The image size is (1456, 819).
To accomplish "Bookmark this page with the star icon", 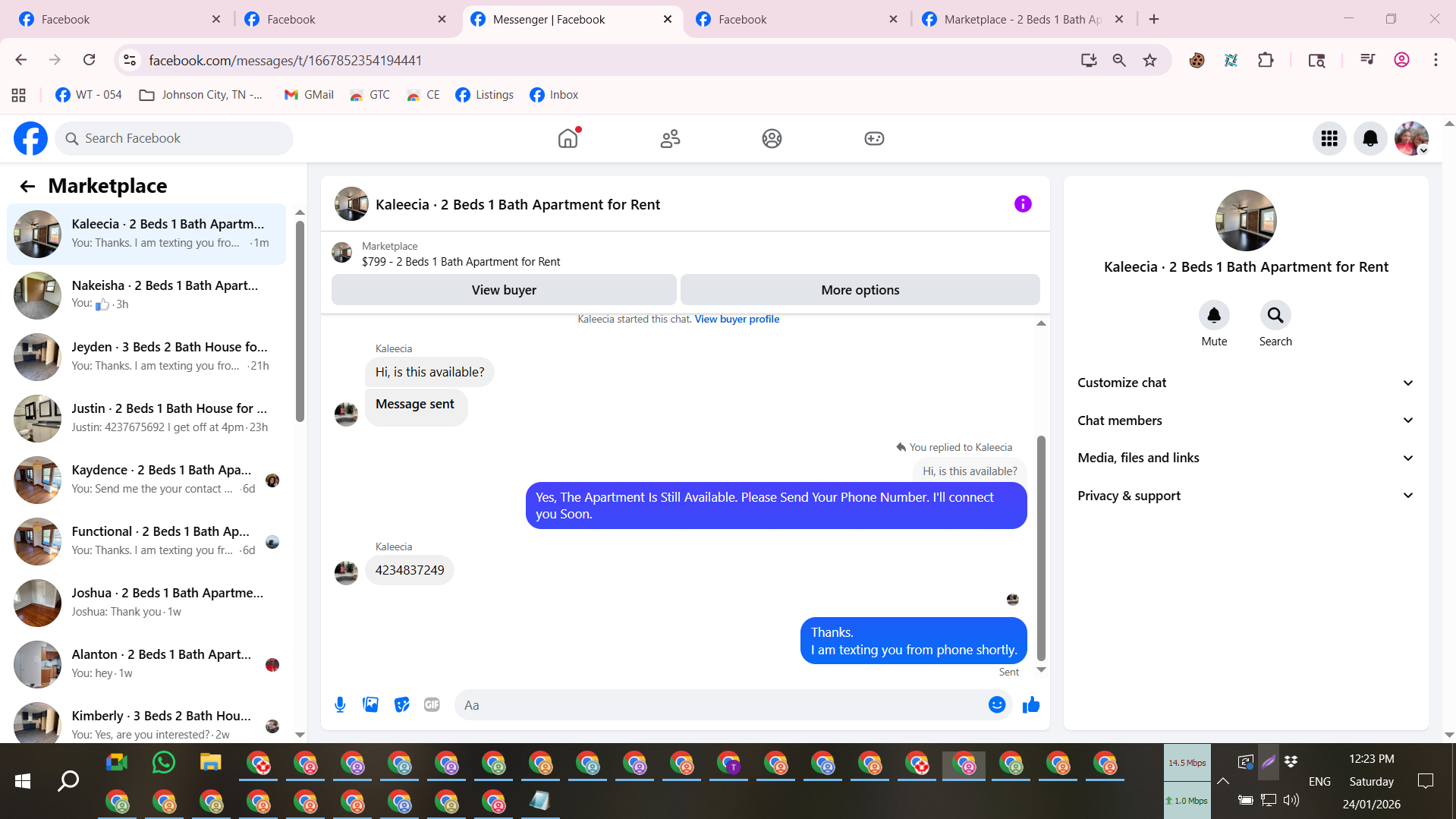I will pyautogui.click(x=1150, y=60).
